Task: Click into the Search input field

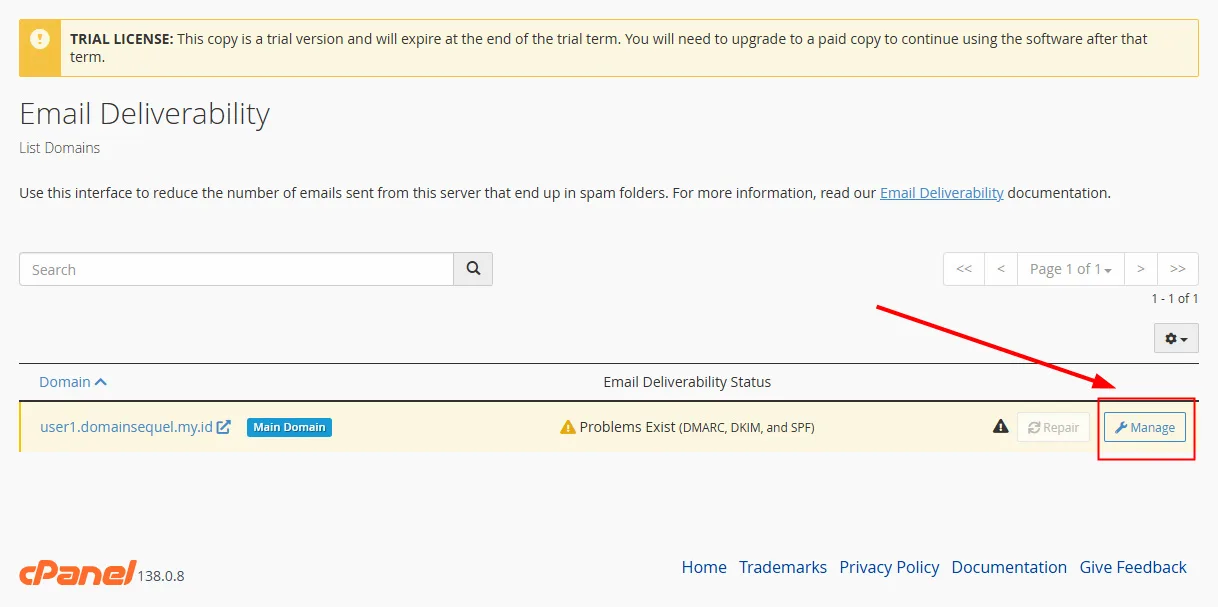Action: 236,269
